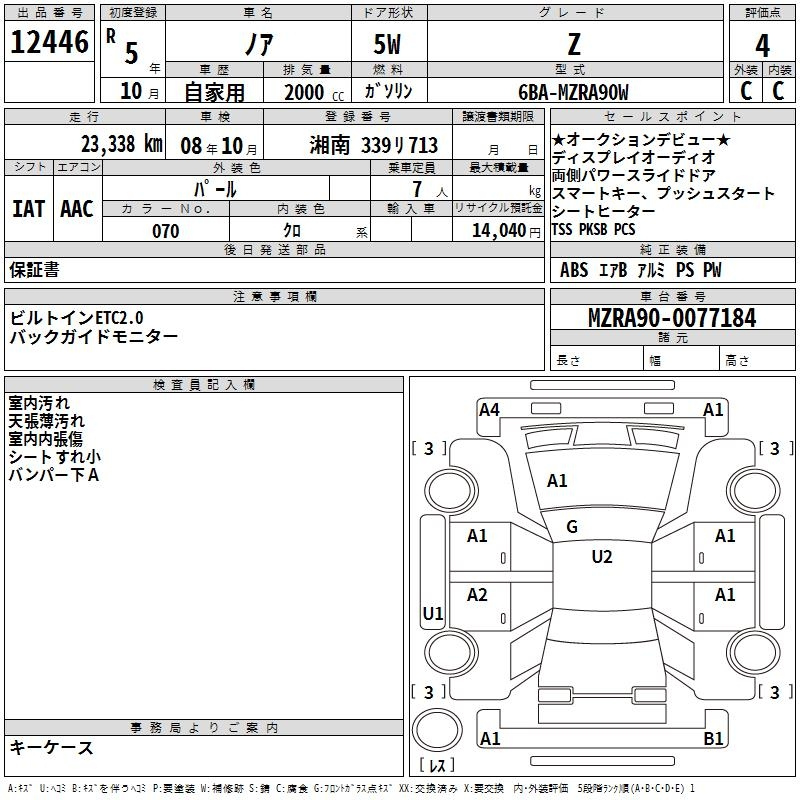Select the 保証書 entry
Viewport: 800px width, 800px height.
[x=34, y=270]
